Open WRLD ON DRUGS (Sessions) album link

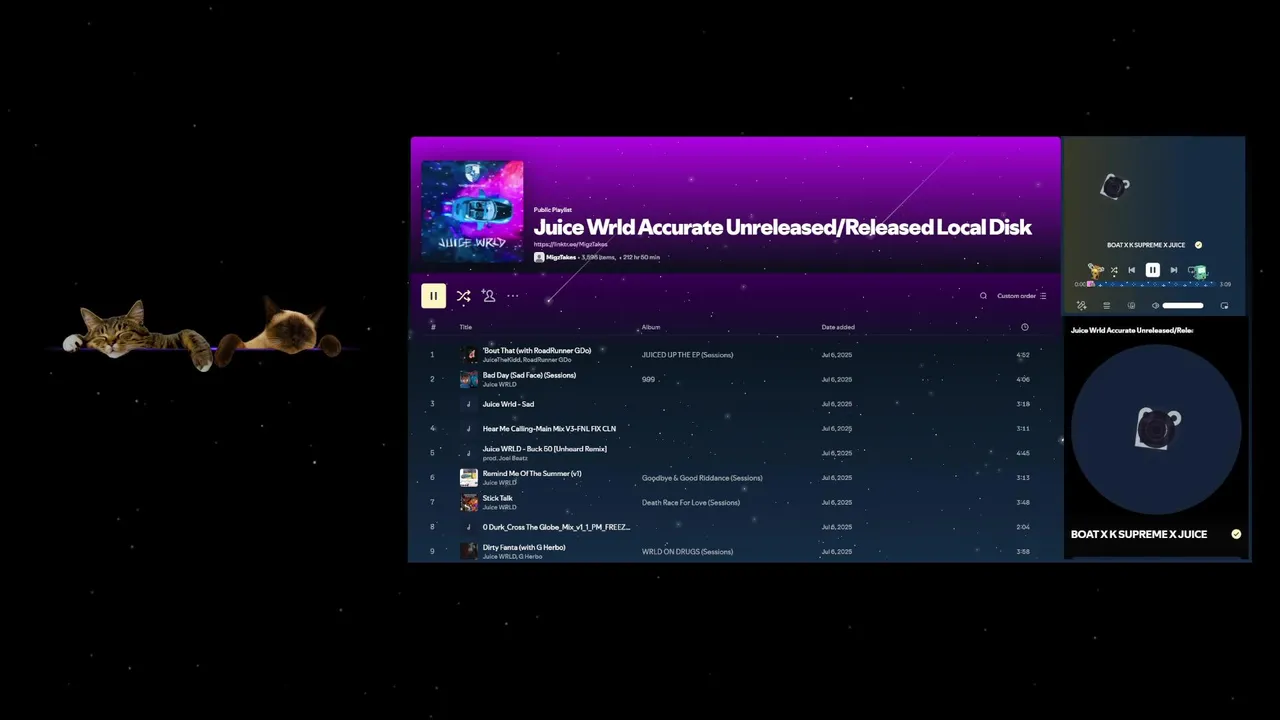[687, 551]
